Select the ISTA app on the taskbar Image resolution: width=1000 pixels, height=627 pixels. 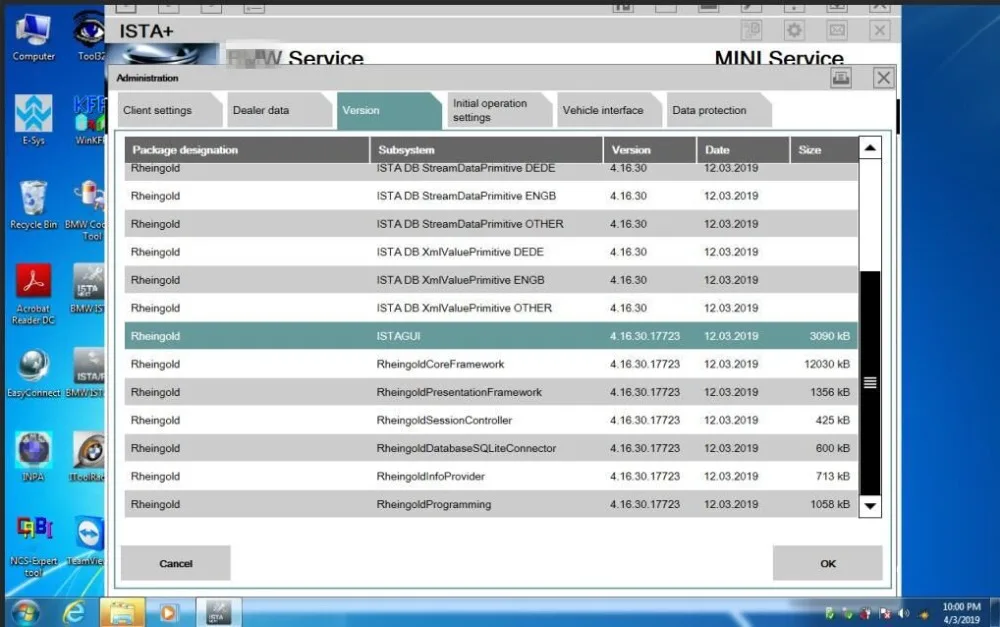218,613
